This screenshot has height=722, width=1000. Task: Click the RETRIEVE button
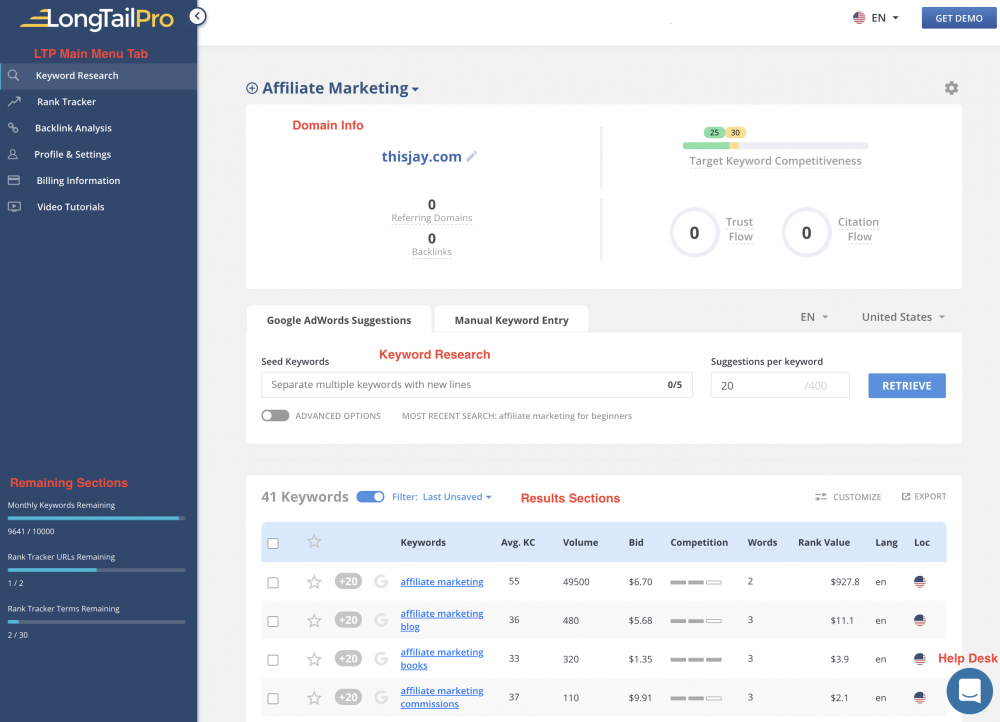pyautogui.click(x=906, y=386)
